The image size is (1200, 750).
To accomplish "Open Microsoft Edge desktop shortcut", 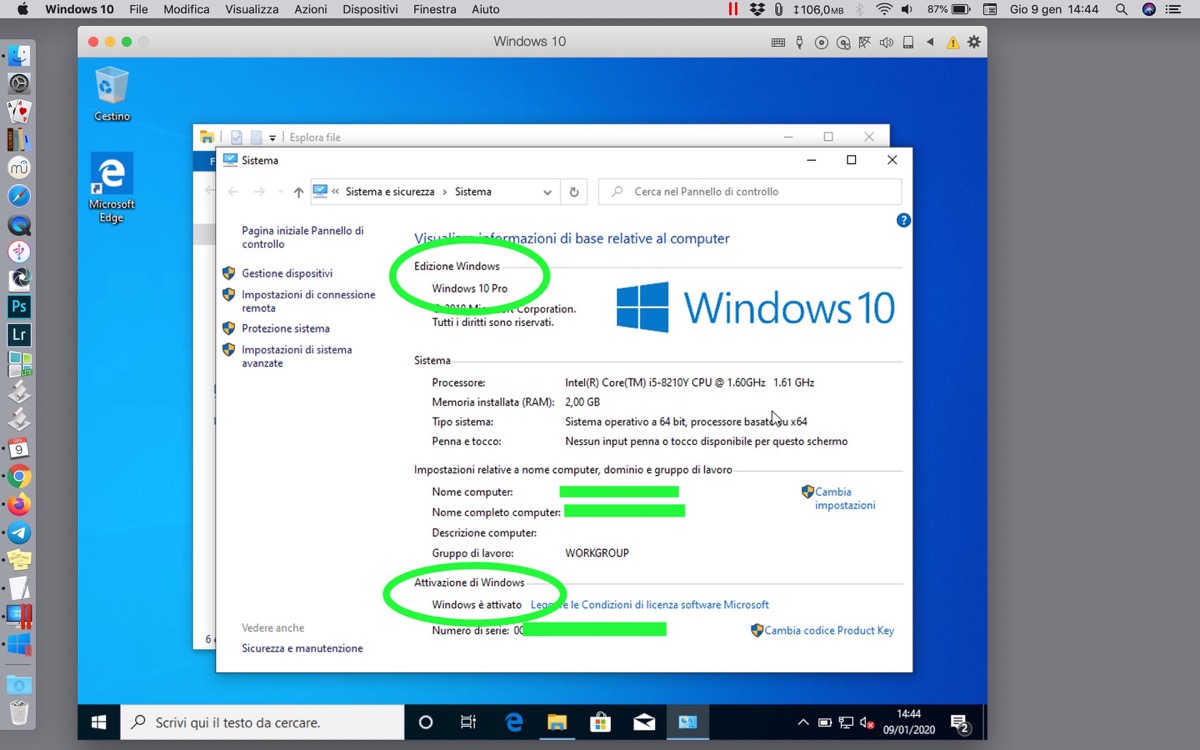I will coord(112,188).
